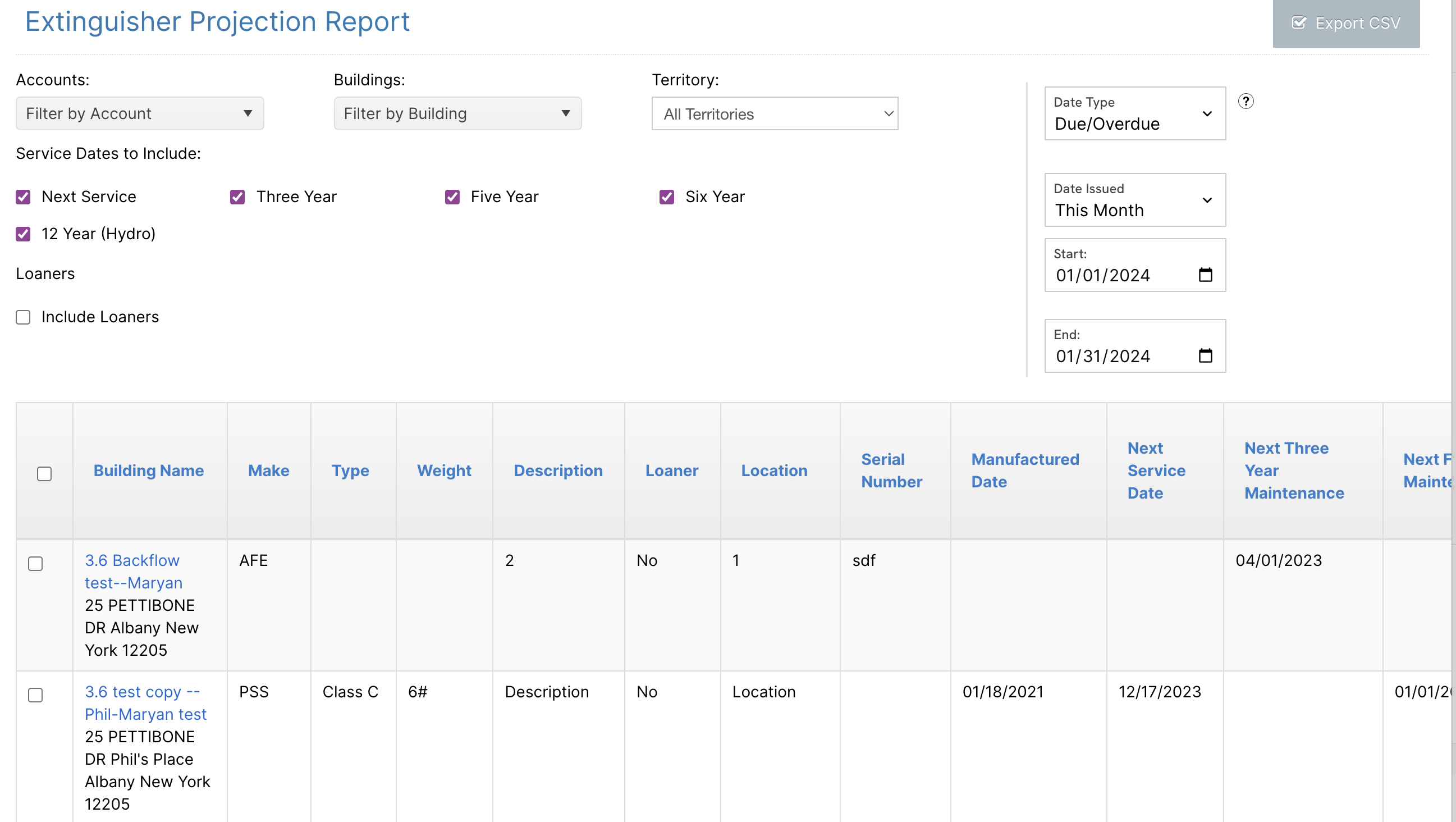Screen dimensions: 1456x822
Task: Open the End date calendar picker
Action: click(x=1206, y=355)
